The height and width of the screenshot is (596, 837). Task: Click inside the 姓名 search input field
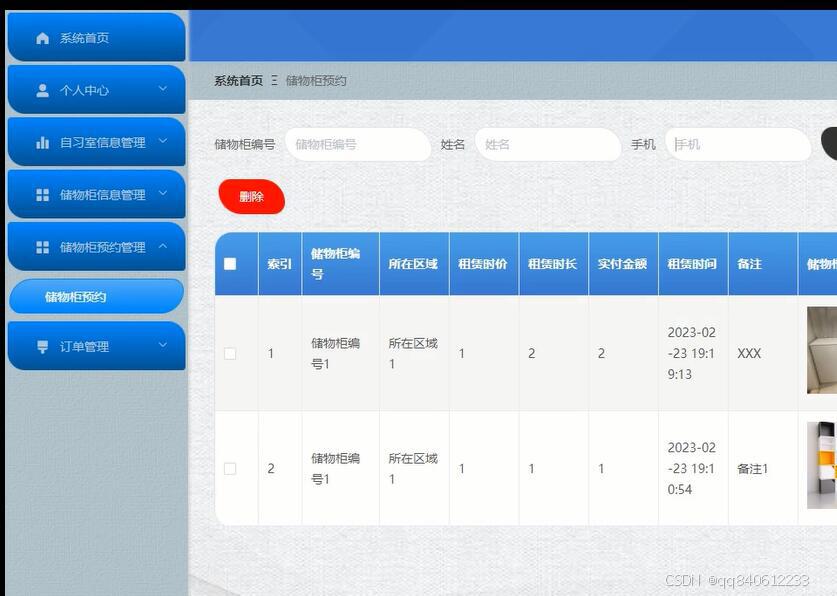(x=547, y=144)
